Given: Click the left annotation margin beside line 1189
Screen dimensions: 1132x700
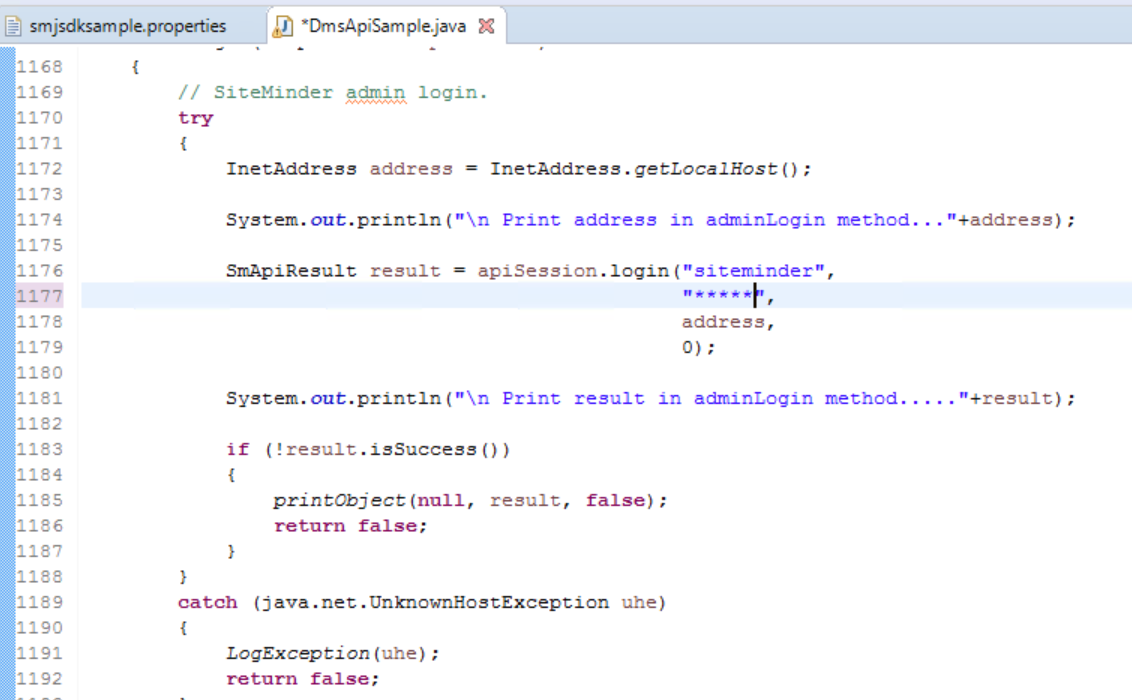Looking at the screenshot, I should pos(6,602).
